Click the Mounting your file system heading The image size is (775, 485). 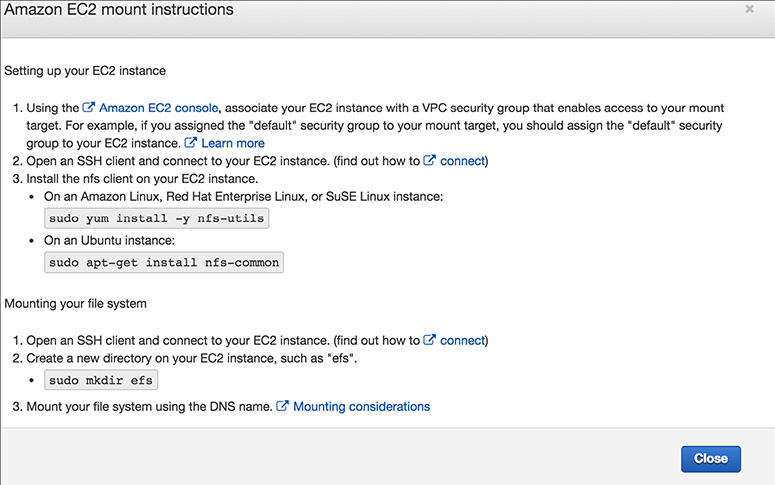tap(76, 303)
